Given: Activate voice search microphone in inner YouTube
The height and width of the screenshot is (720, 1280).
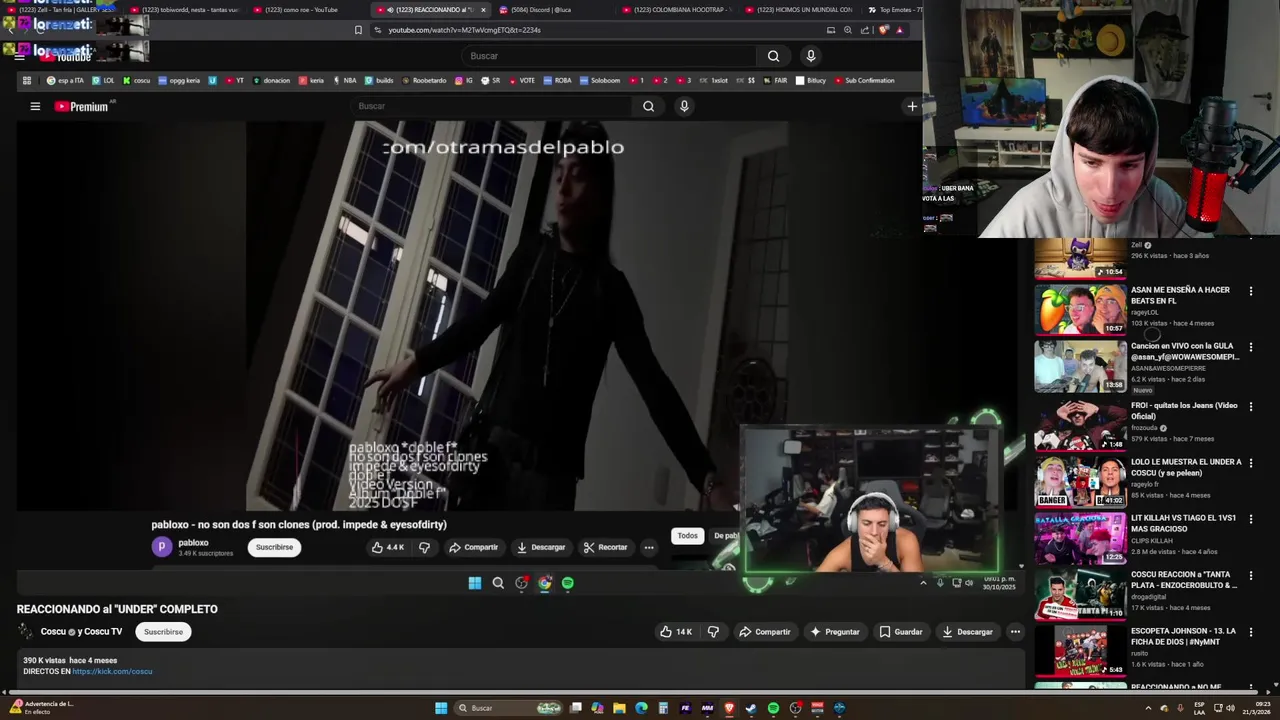Looking at the screenshot, I should [x=684, y=106].
